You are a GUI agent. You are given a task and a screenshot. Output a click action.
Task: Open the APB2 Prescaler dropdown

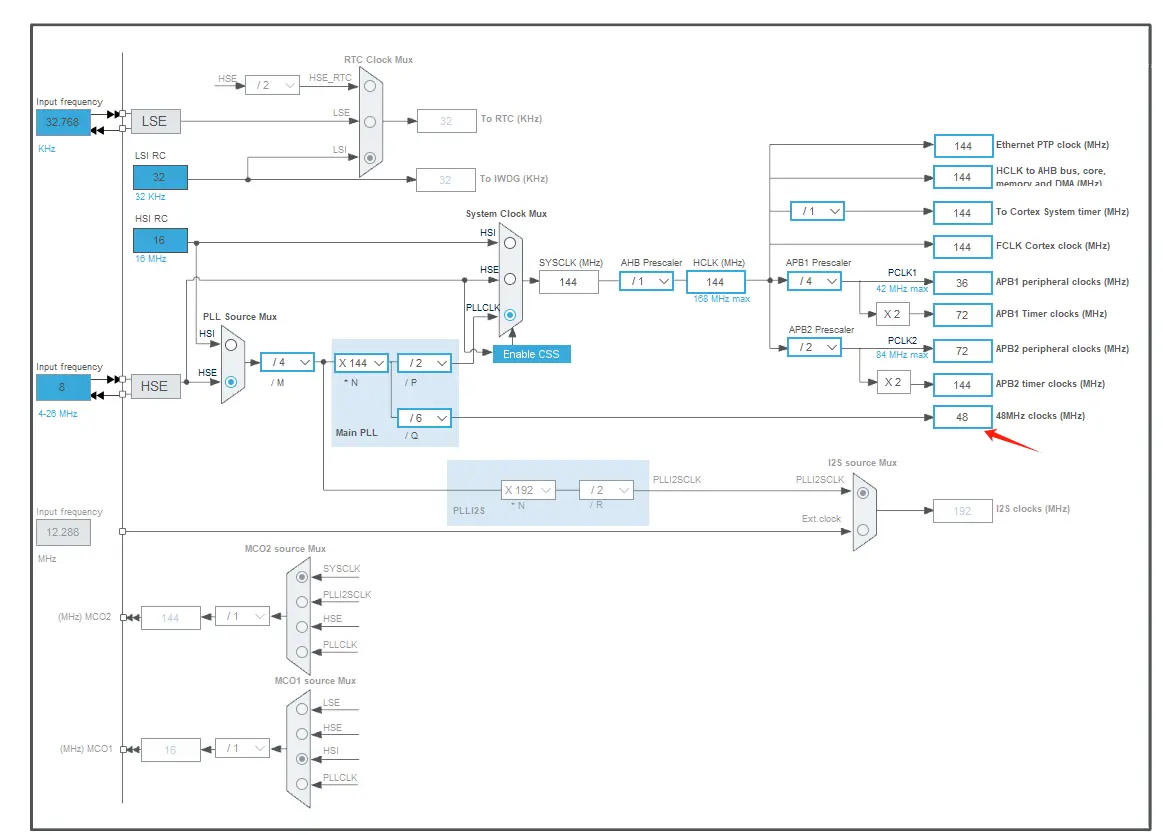[x=814, y=347]
